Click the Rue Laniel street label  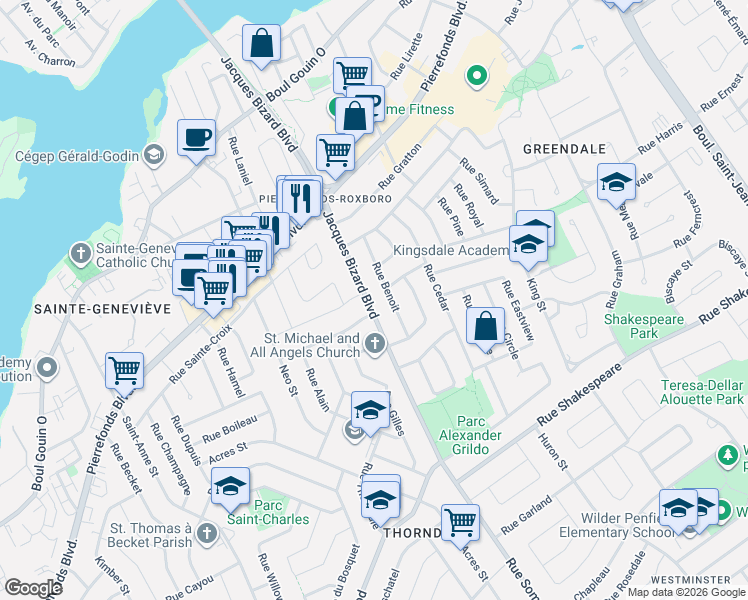(240, 161)
